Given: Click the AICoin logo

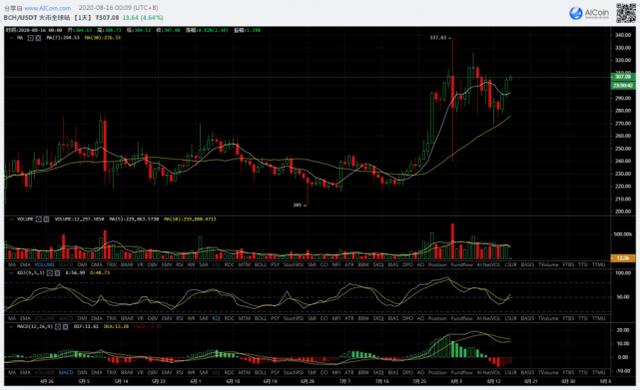Looking at the screenshot, I should tap(589, 13).
